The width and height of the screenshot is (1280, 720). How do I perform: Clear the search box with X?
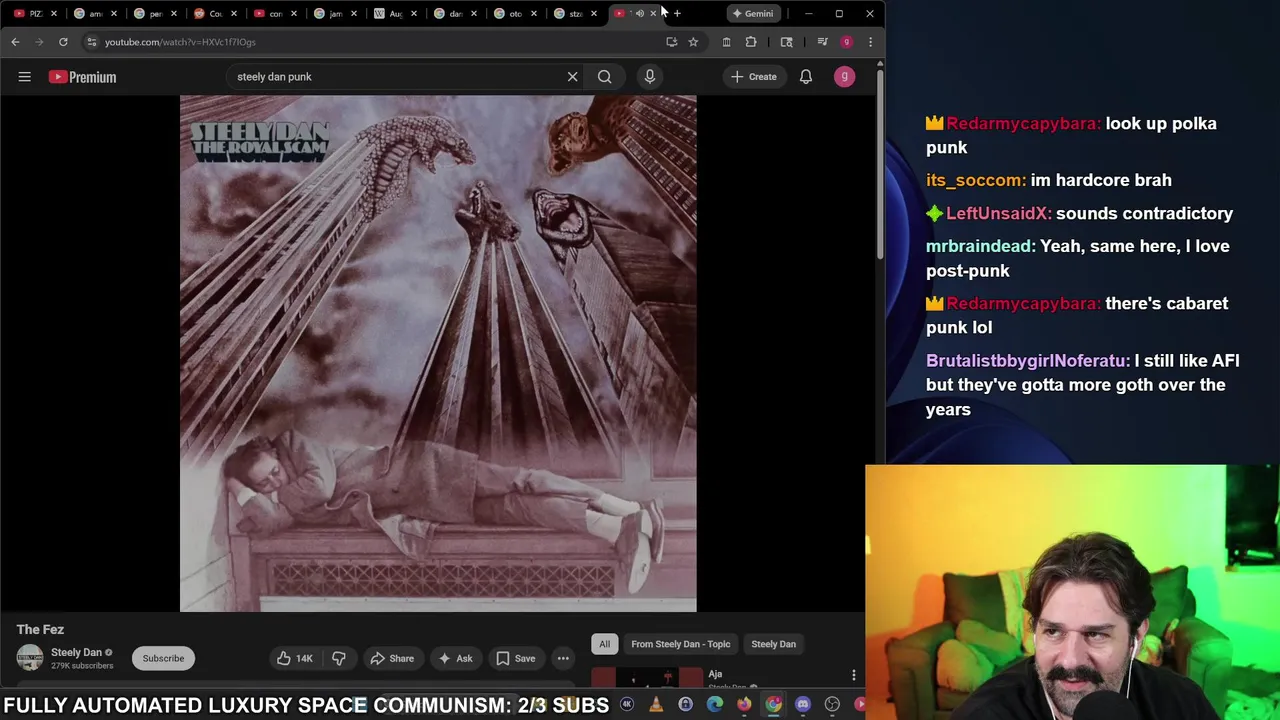(x=572, y=77)
